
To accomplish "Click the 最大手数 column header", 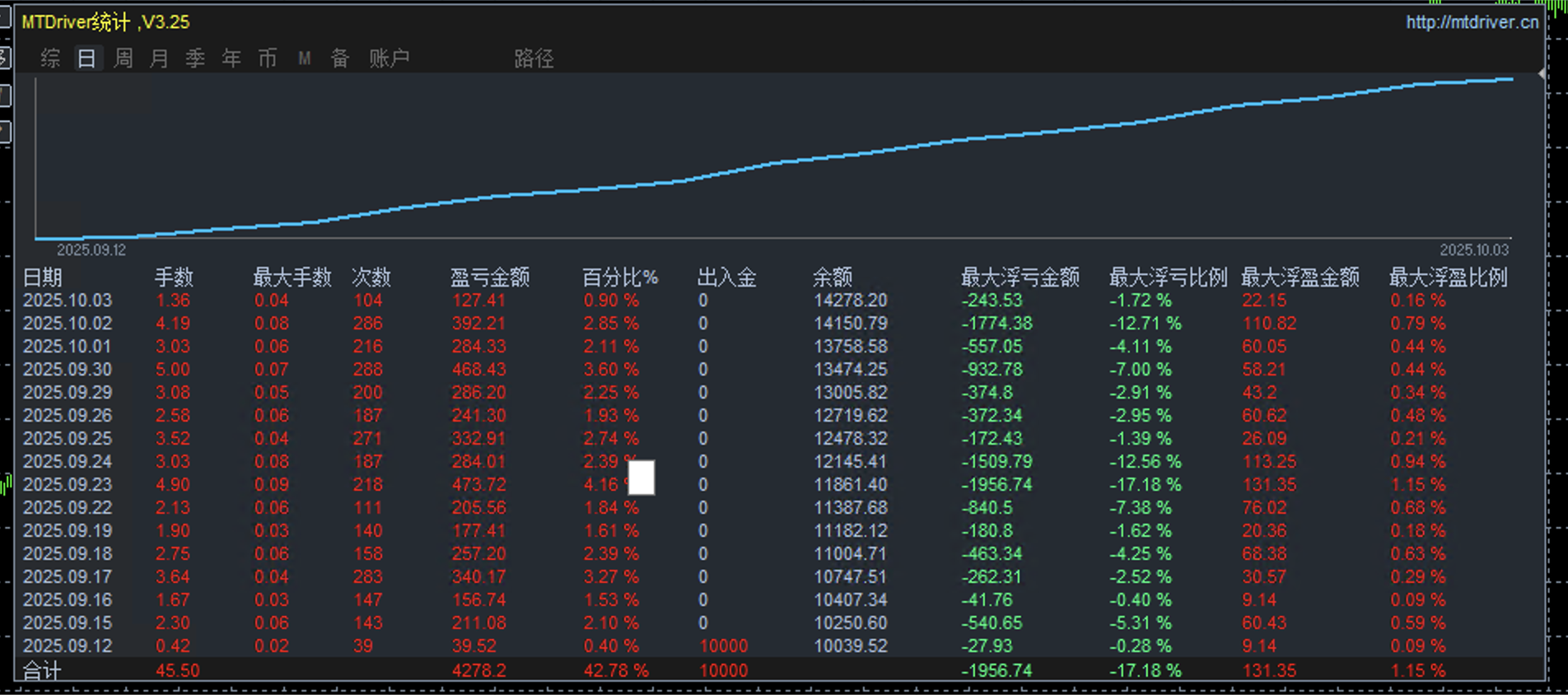I will pyautogui.click(x=292, y=278).
